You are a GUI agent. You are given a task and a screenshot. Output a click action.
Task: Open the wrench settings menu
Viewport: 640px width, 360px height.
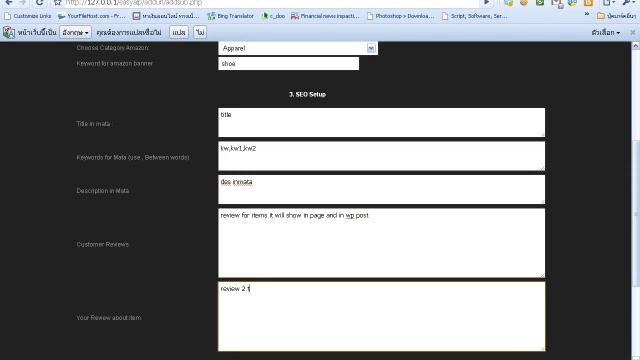pyautogui.click(x=628, y=2)
